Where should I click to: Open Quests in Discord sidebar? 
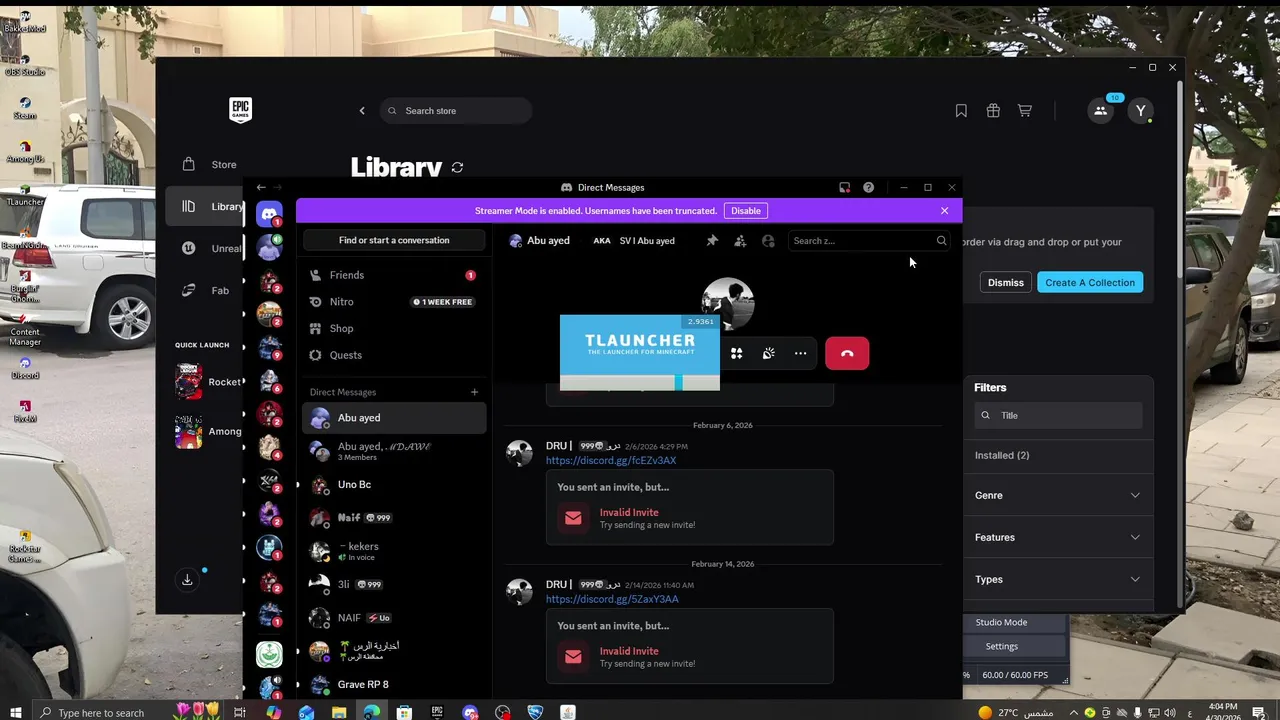(394, 355)
